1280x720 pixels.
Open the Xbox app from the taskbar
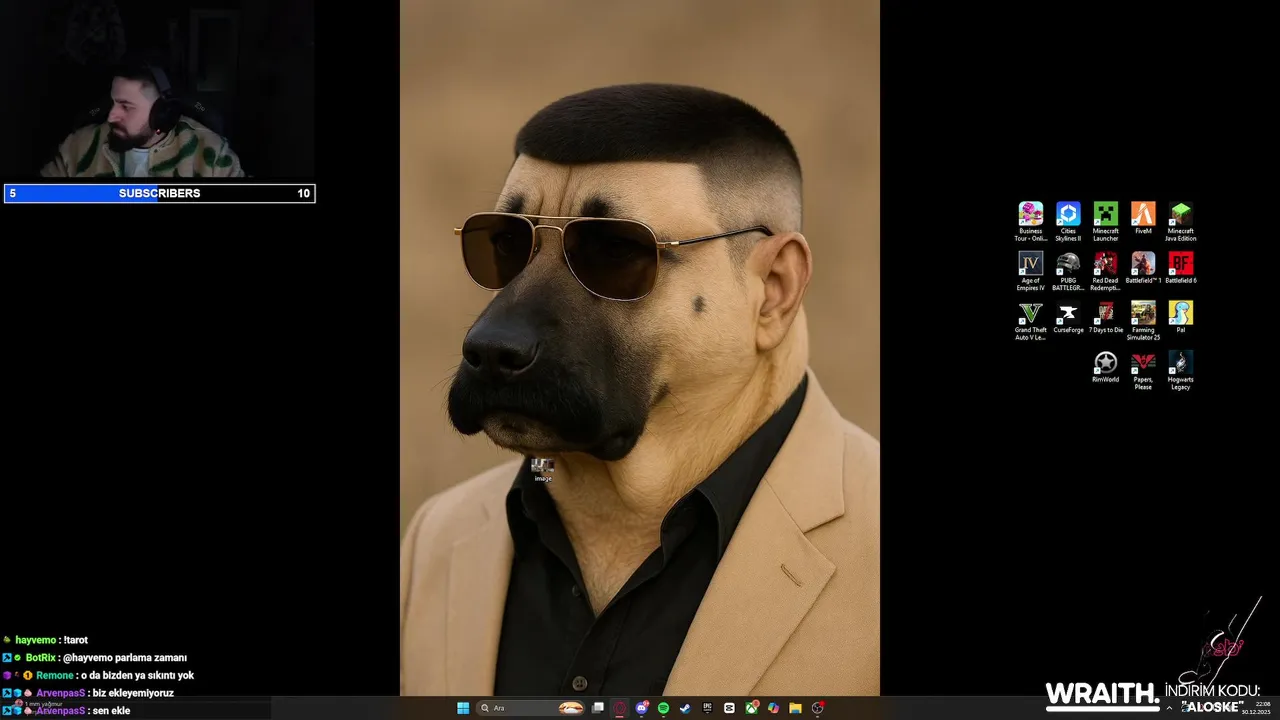[x=752, y=708]
